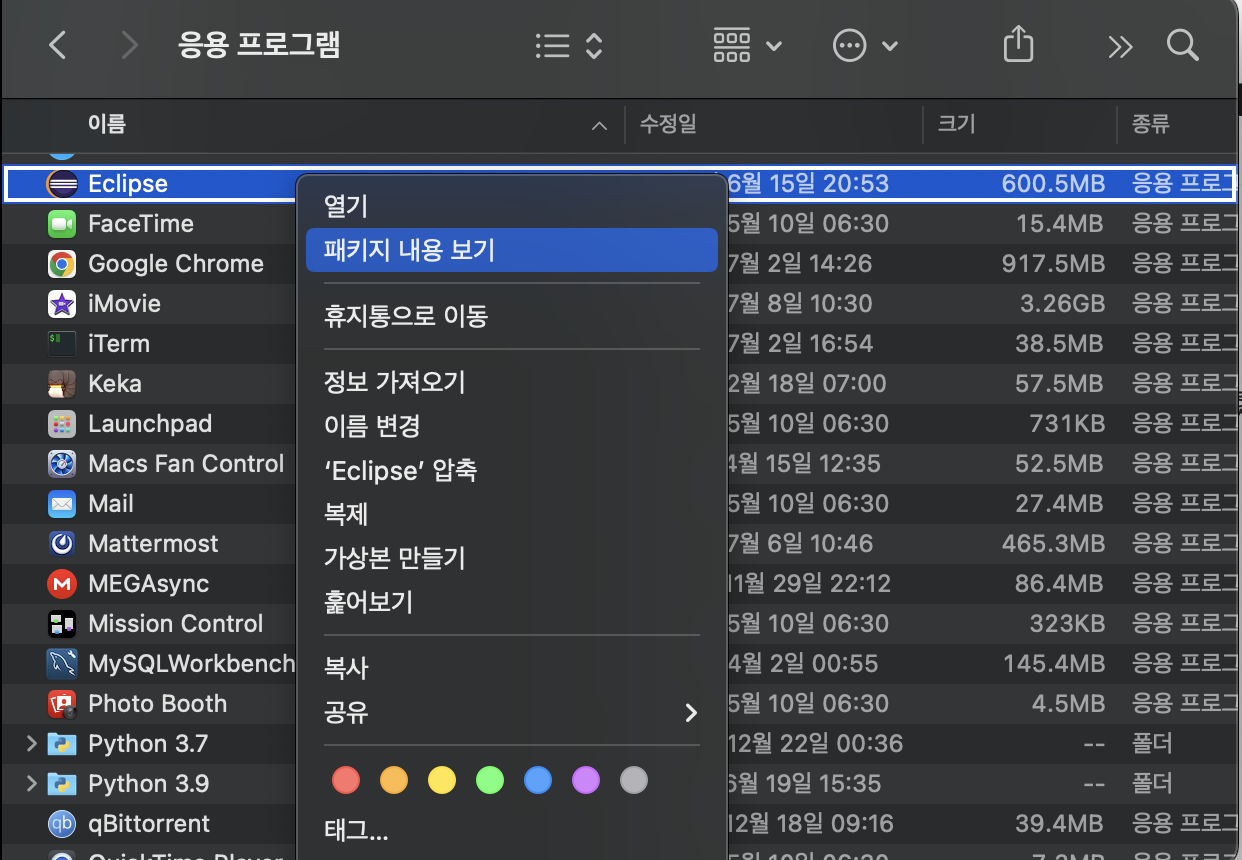Click the Mission Control app icon
This screenshot has width=1242, height=860.
pos(62,624)
